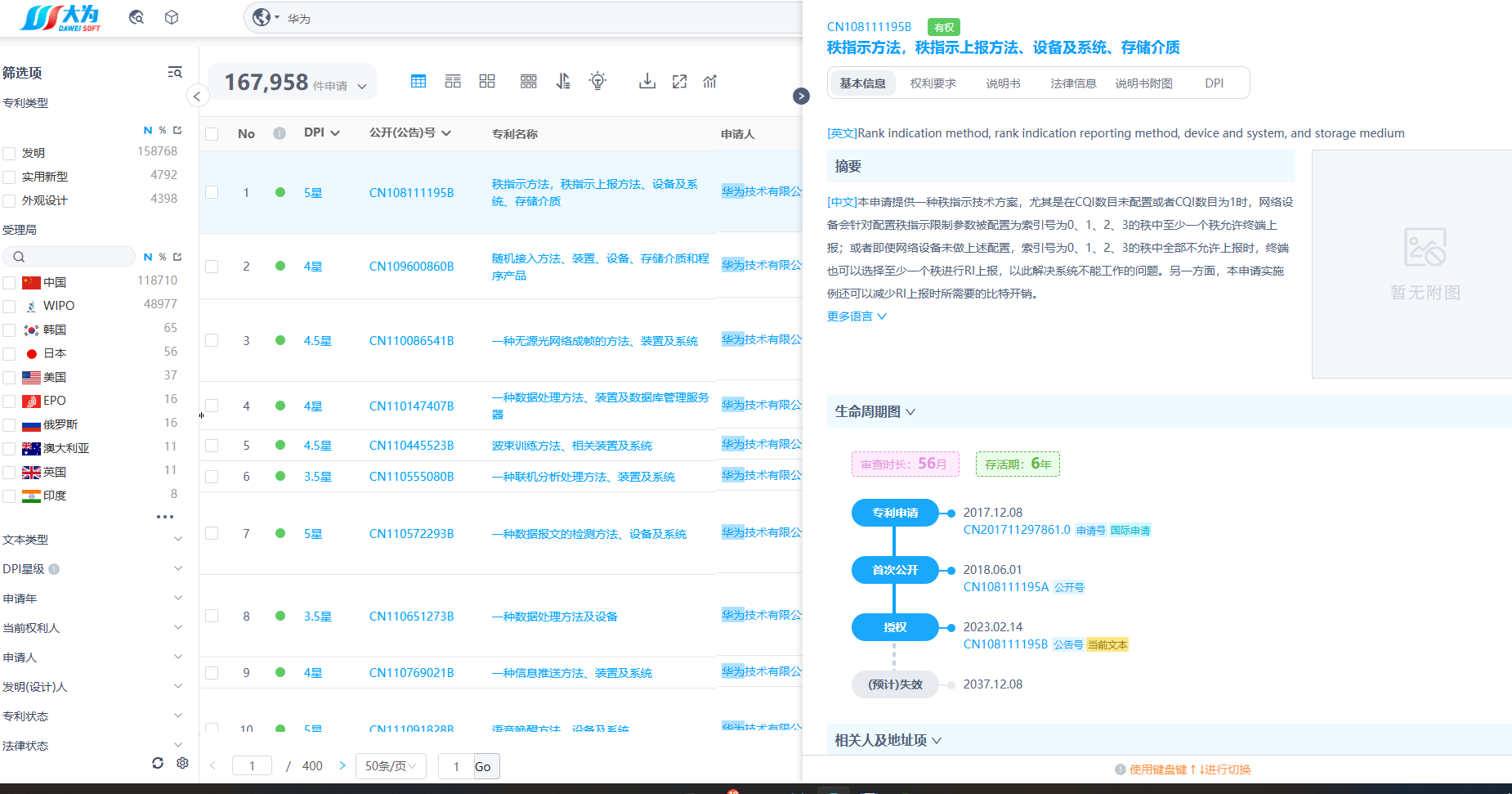Open patent link CN110086541B
1512x794 pixels.
click(x=411, y=341)
